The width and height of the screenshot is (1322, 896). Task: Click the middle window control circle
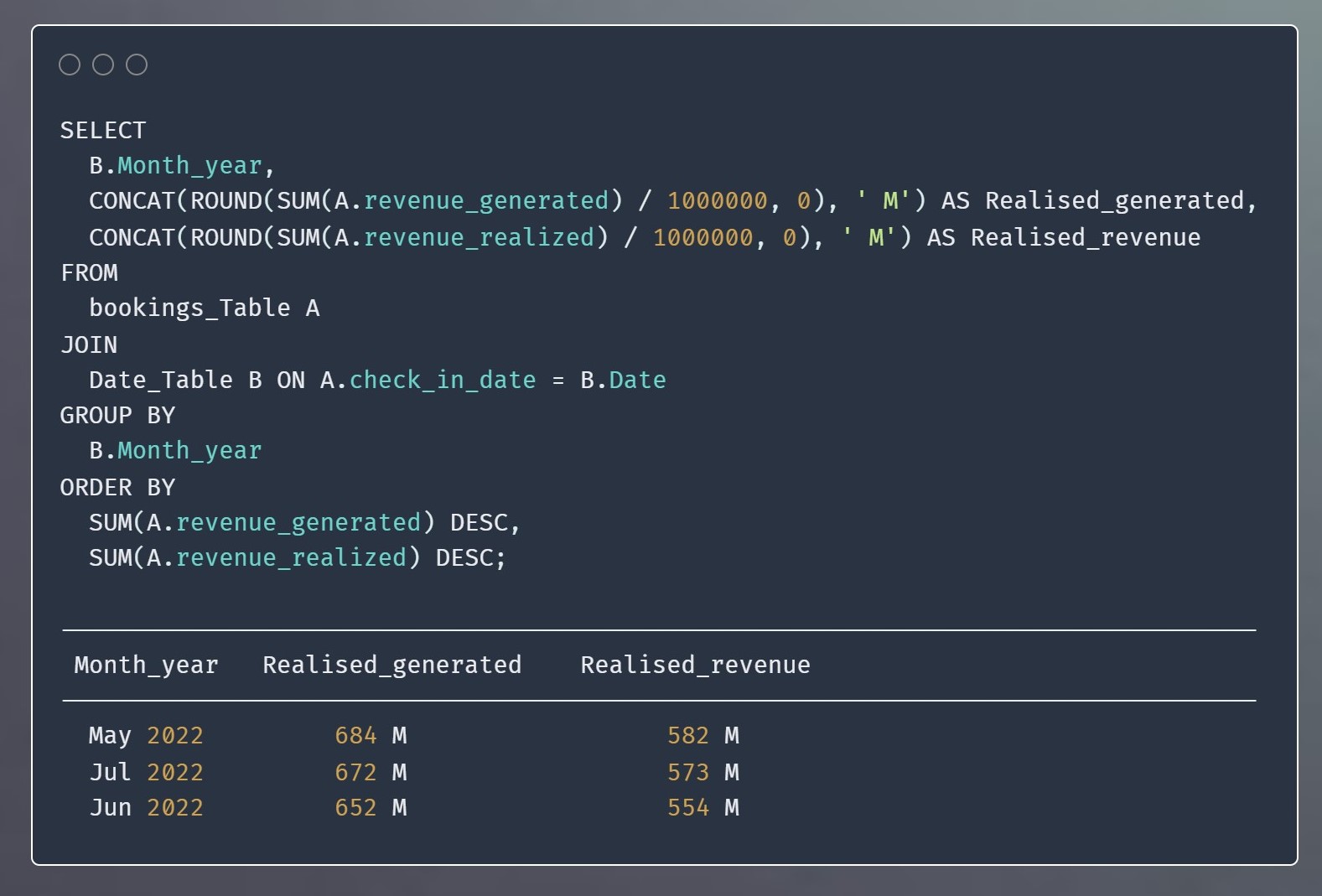(x=103, y=65)
